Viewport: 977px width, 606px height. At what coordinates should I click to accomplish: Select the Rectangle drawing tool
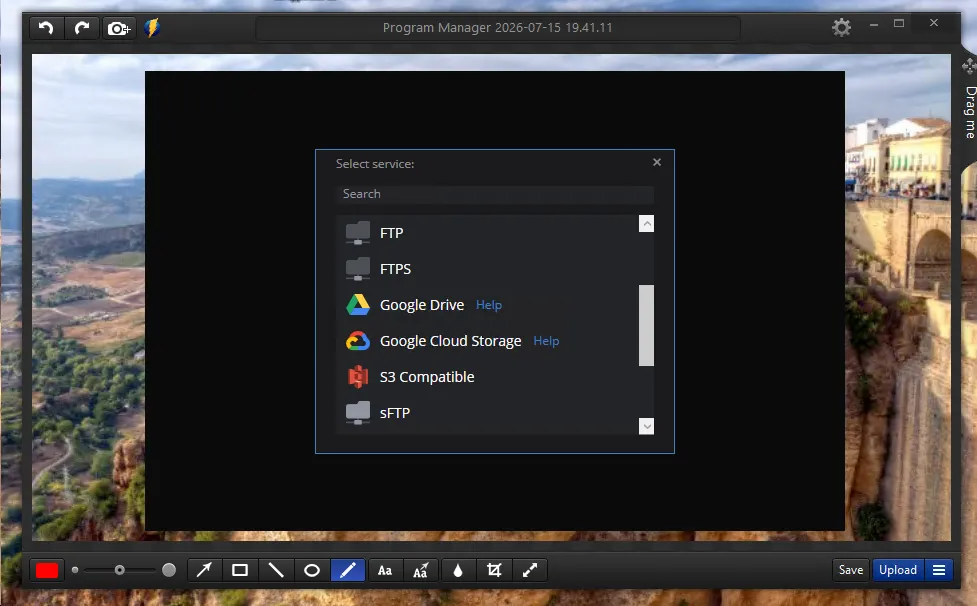pyautogui.click(x=240, y=570)
